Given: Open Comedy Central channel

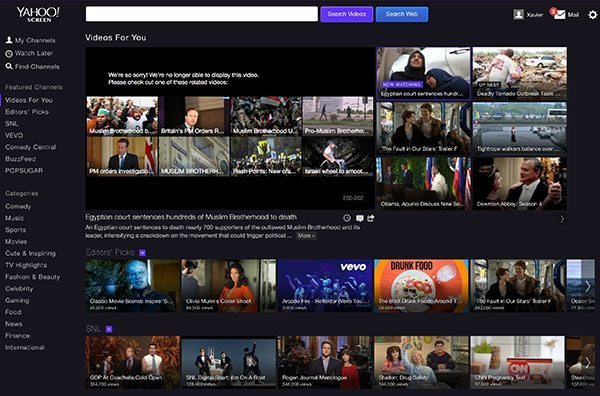Looking at the screenshot, I should point(31,147).
